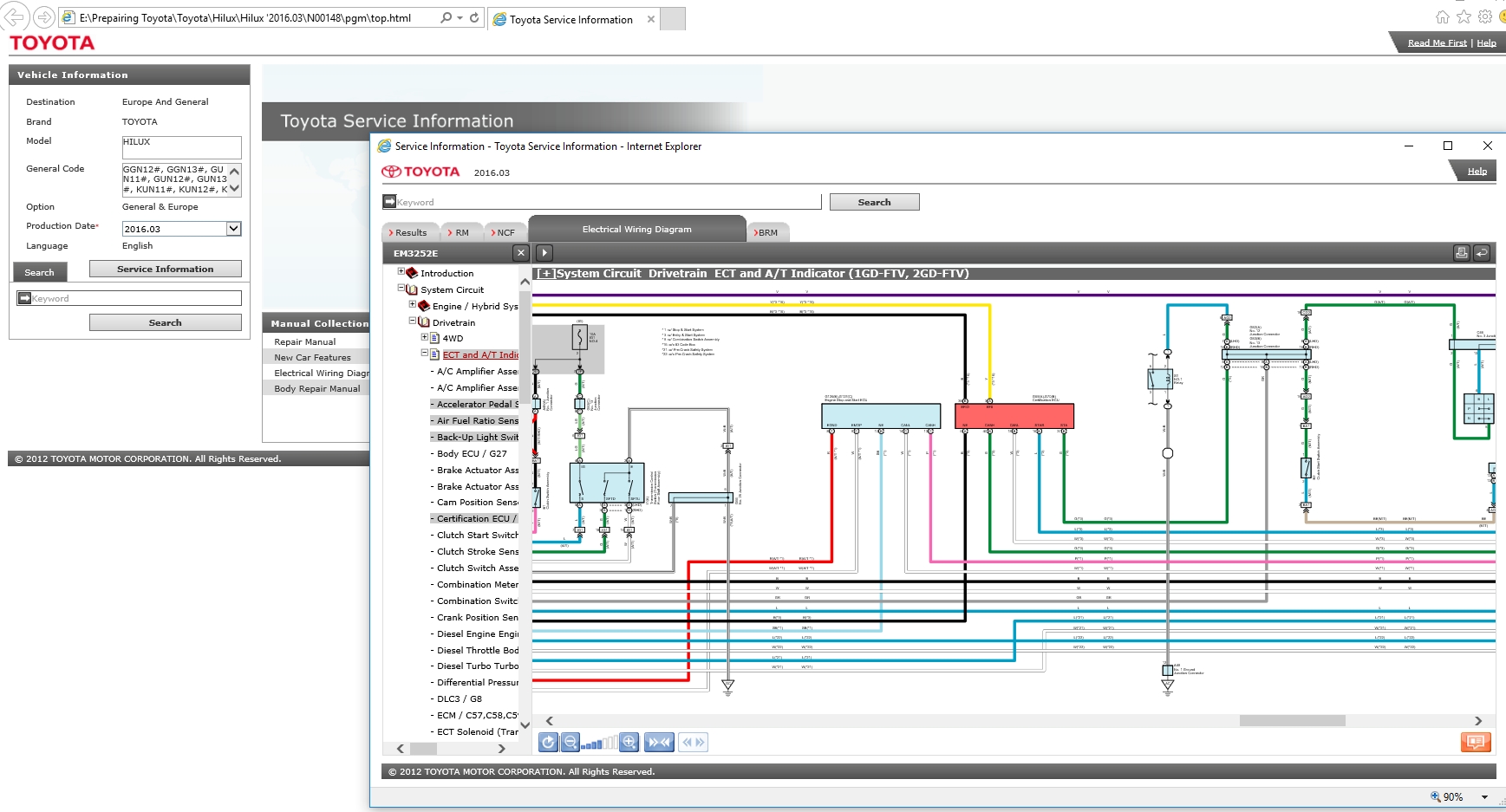Open the Production Date dropdown
Image resolution: width=1506 pixels, height=812 pixels.
point(233,229)
